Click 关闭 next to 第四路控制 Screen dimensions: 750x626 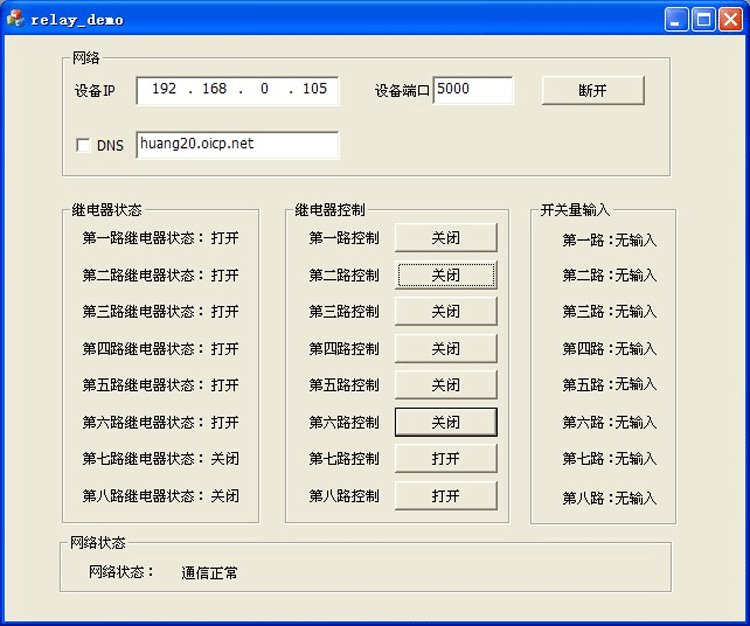coord(445,349)
